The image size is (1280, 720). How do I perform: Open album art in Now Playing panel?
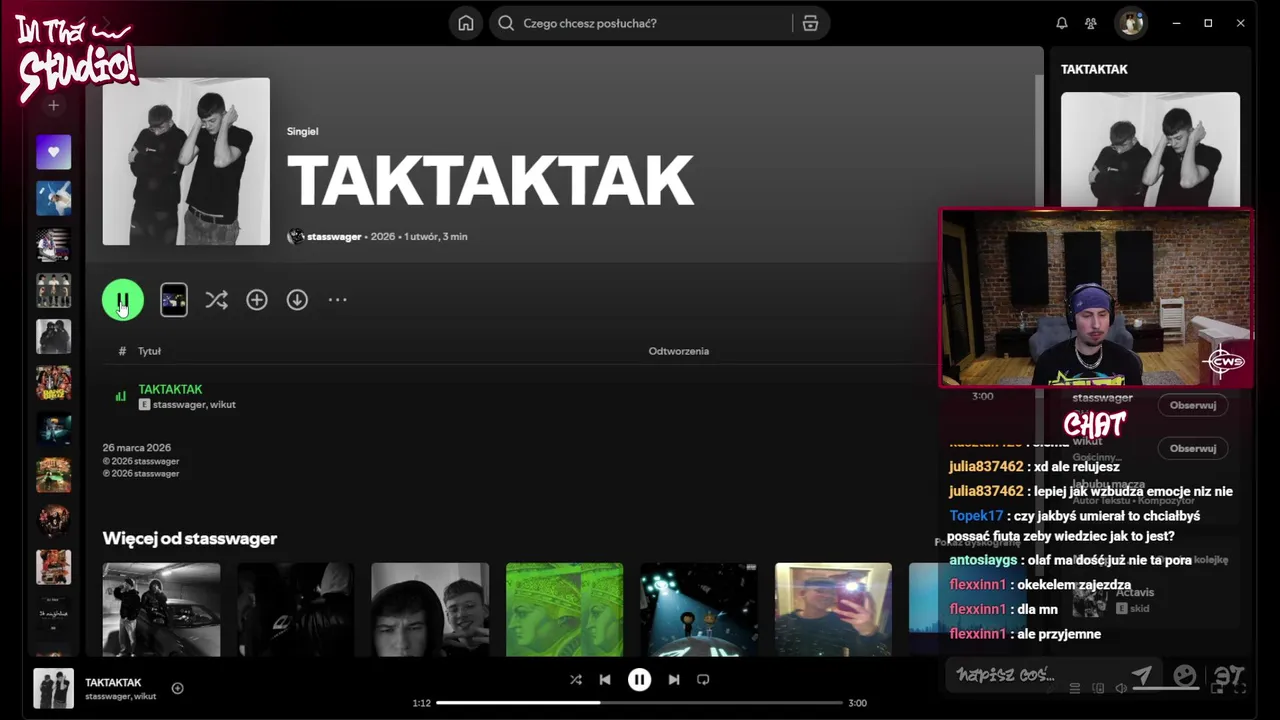point(1150,150)
